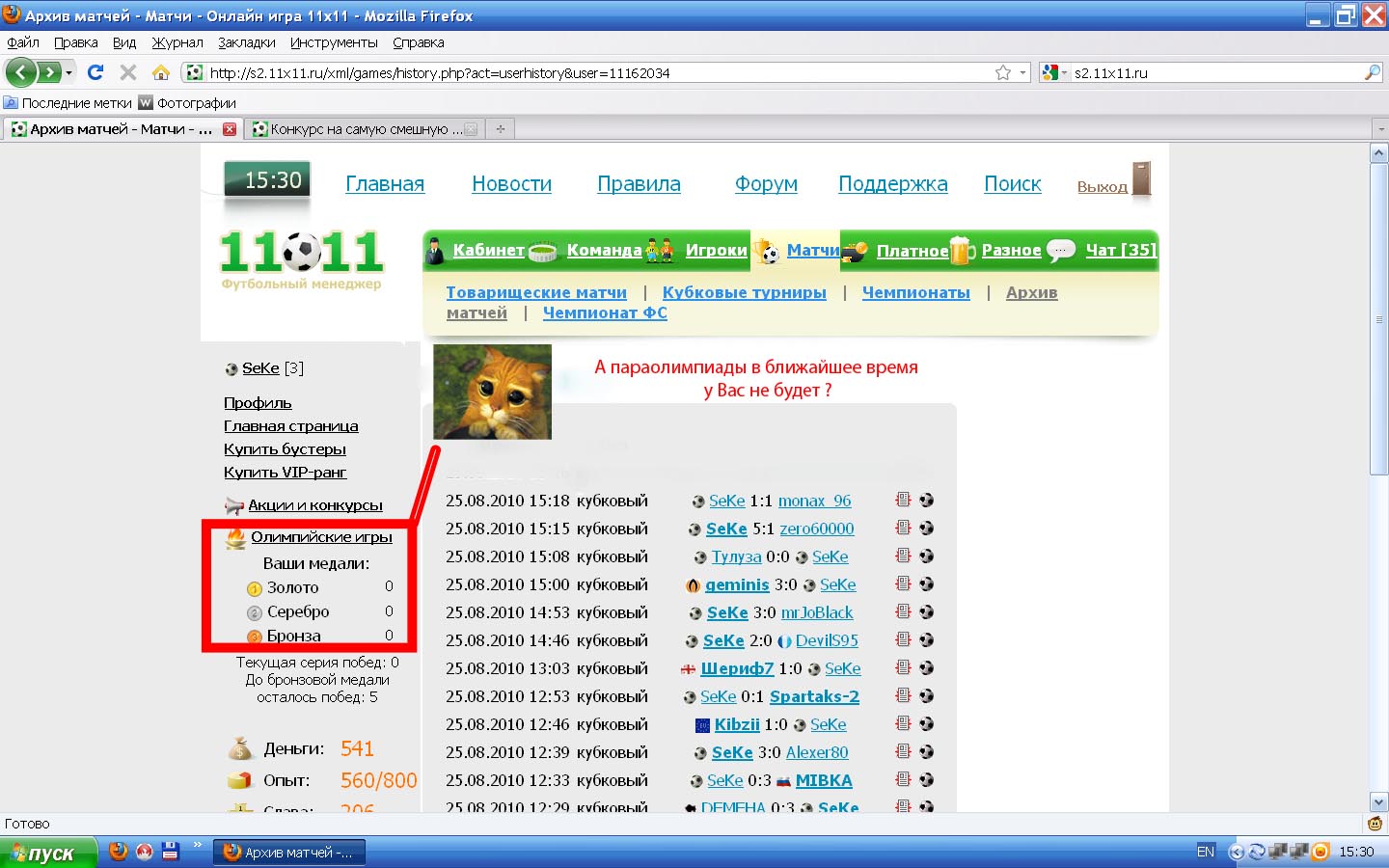Click the Купить VIP-ранг link
The height and width of the screenshot is (868, 1389).
coord(285,472)
